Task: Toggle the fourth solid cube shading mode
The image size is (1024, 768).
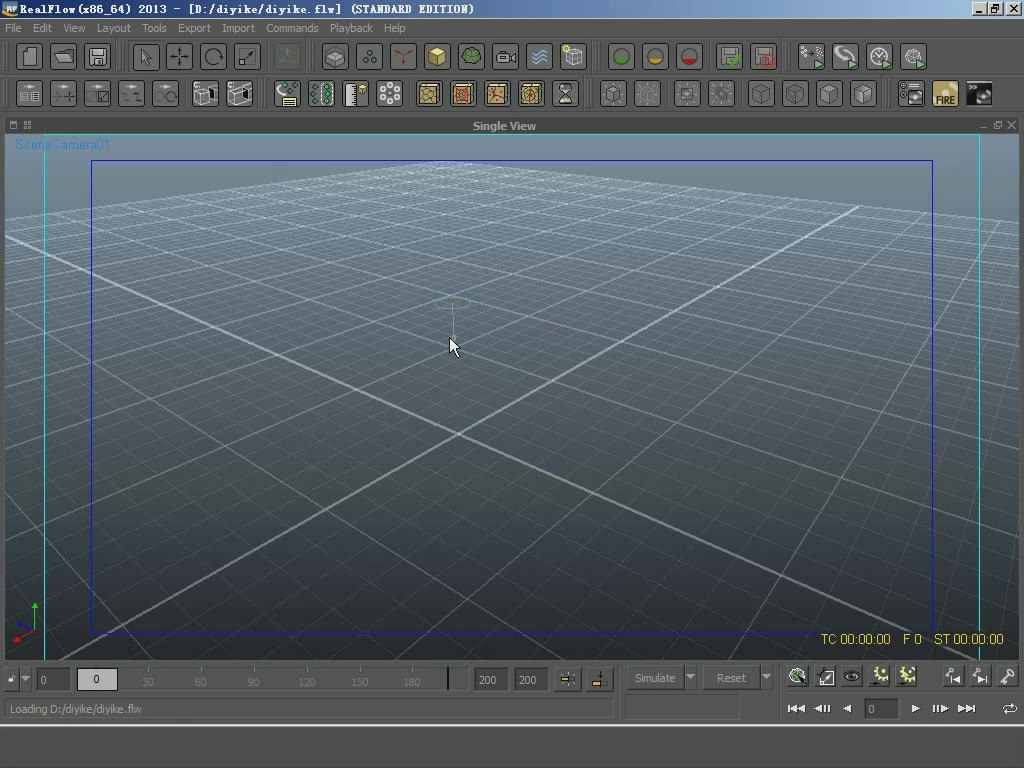Action: (863, 94)
